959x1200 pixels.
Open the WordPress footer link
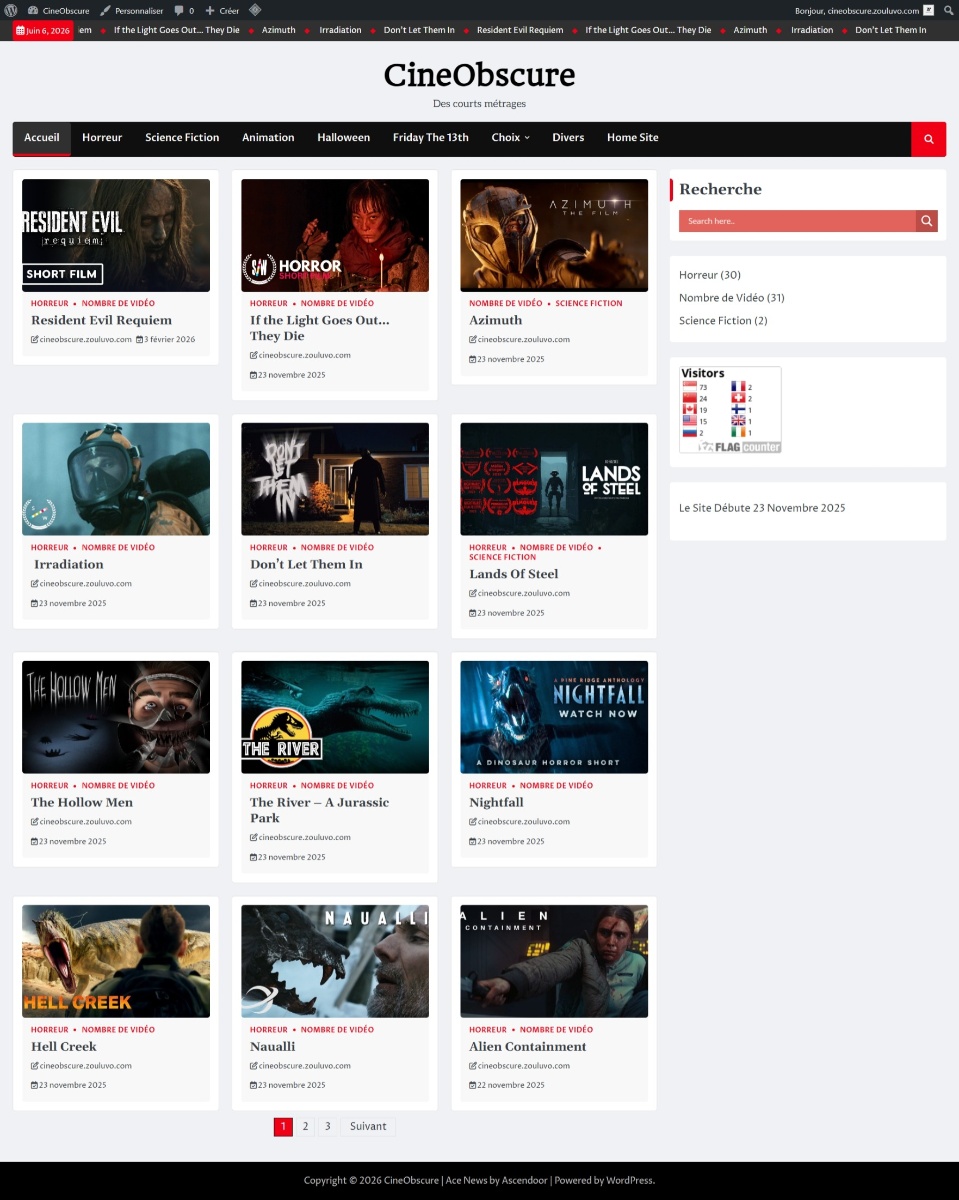tap(629, 1181)
